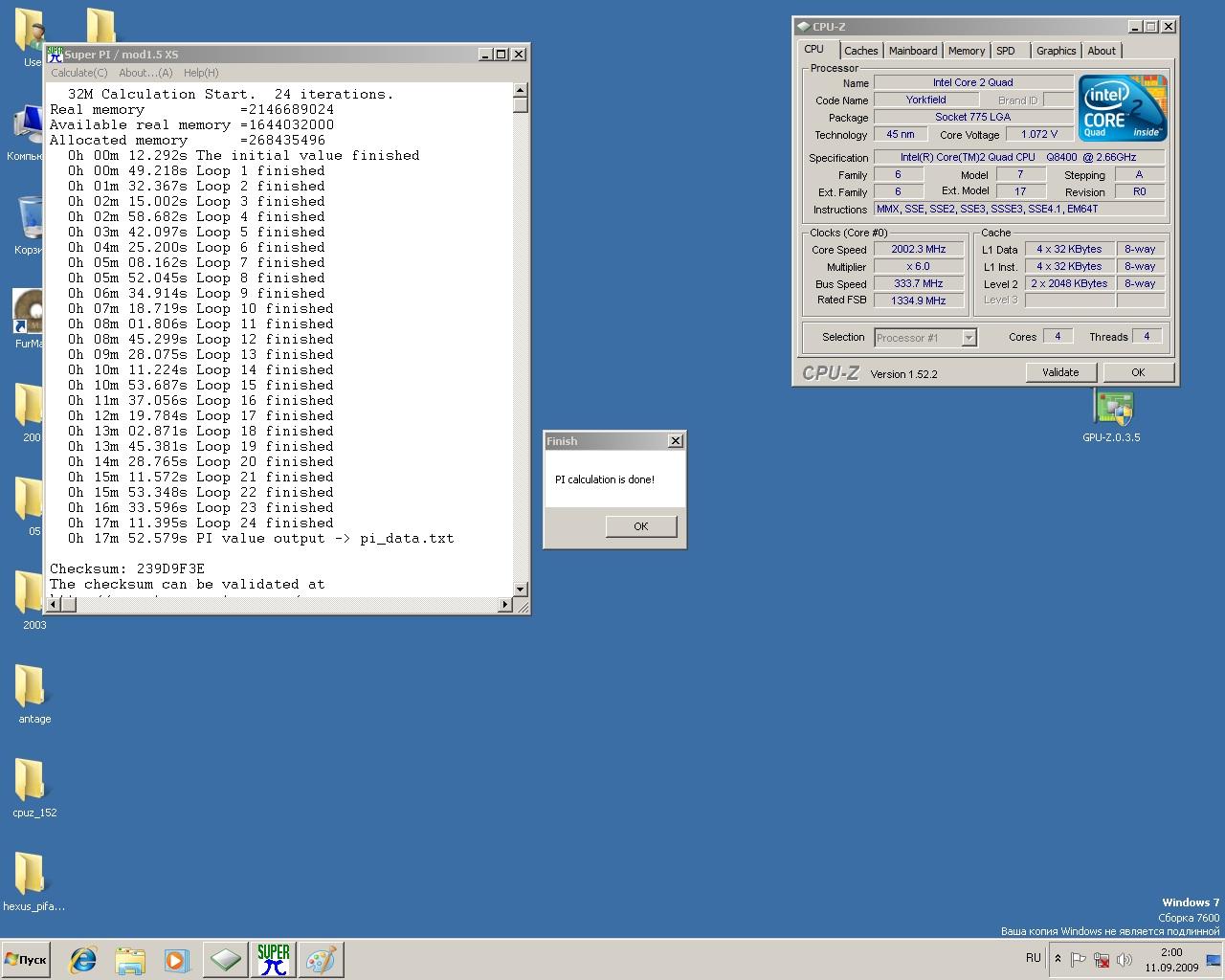
Task: Click the 'Loop 24 finished' line
Action: (201, 523)
